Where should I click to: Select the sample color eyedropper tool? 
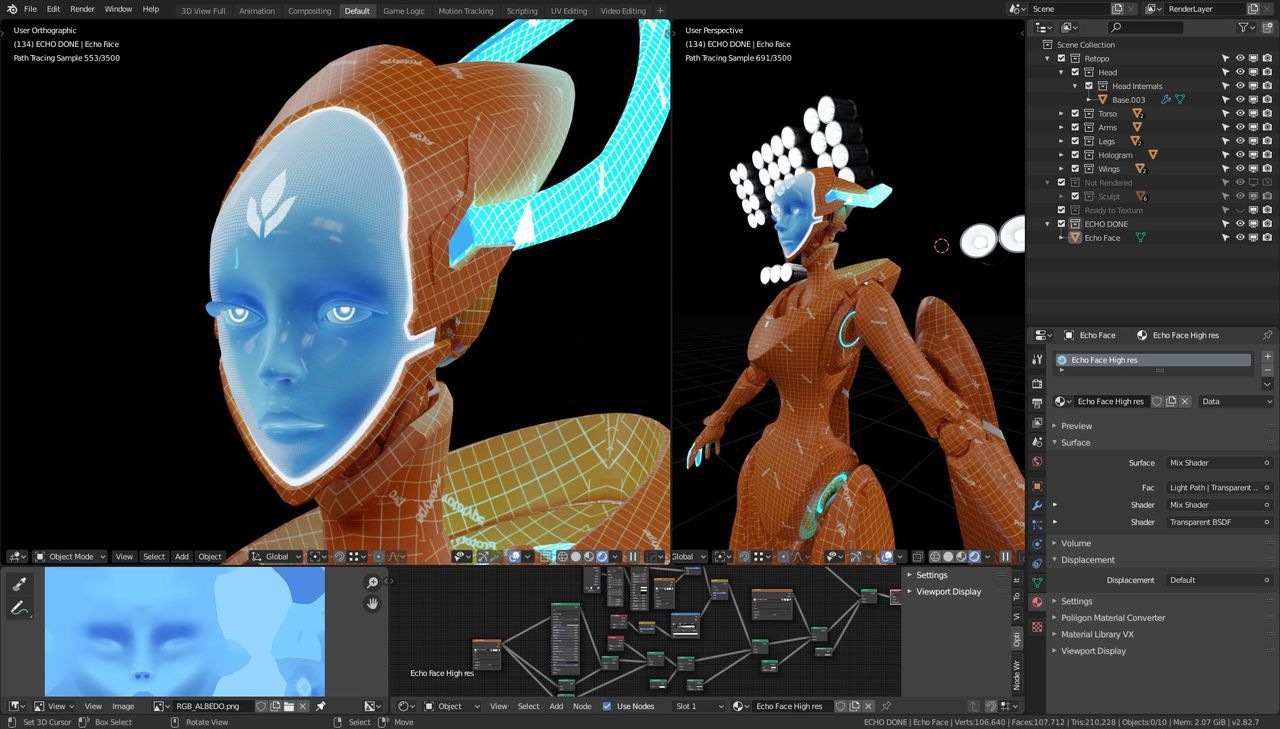coord(20,583)
